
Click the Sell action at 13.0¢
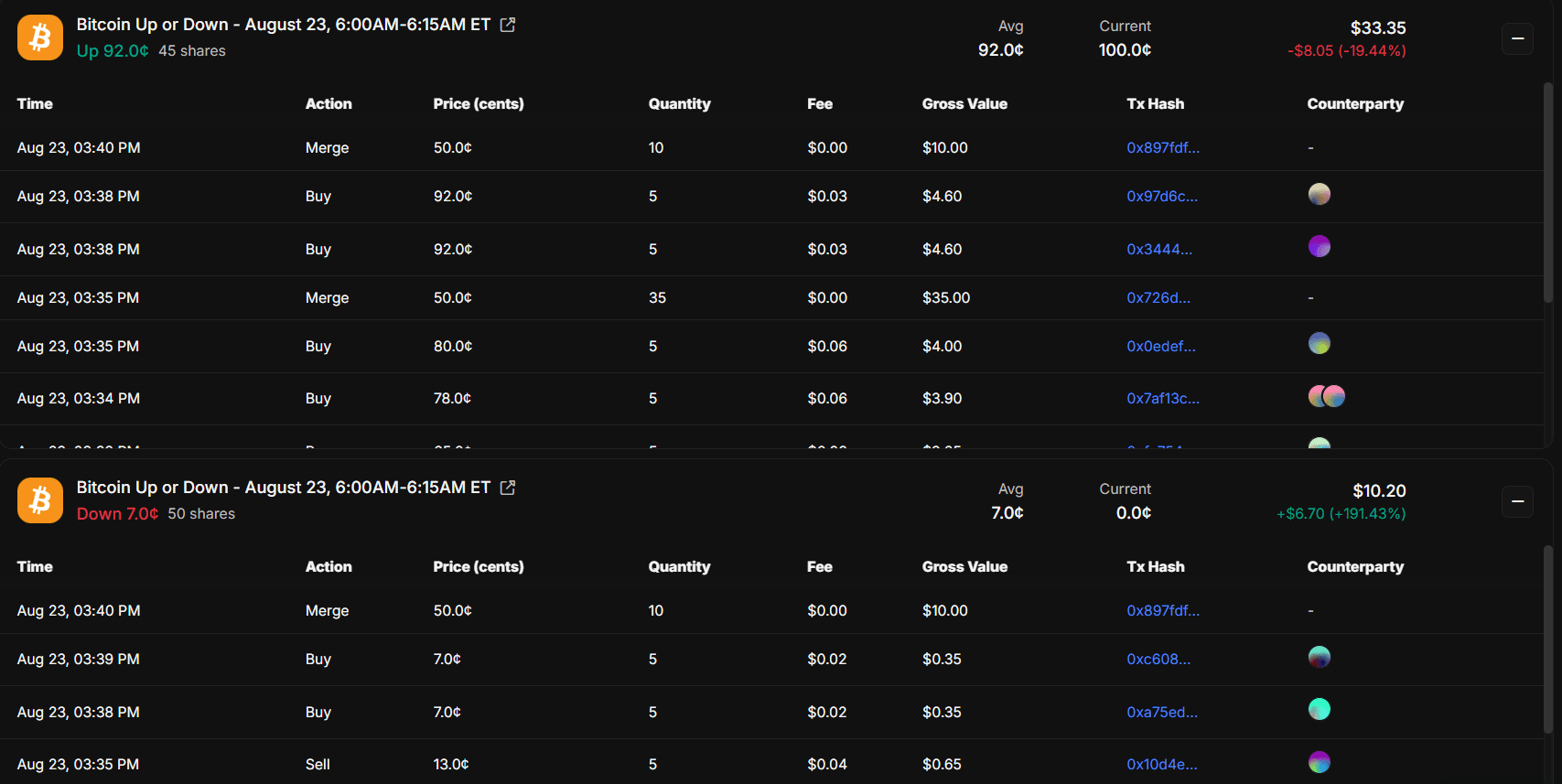(318, 764)
